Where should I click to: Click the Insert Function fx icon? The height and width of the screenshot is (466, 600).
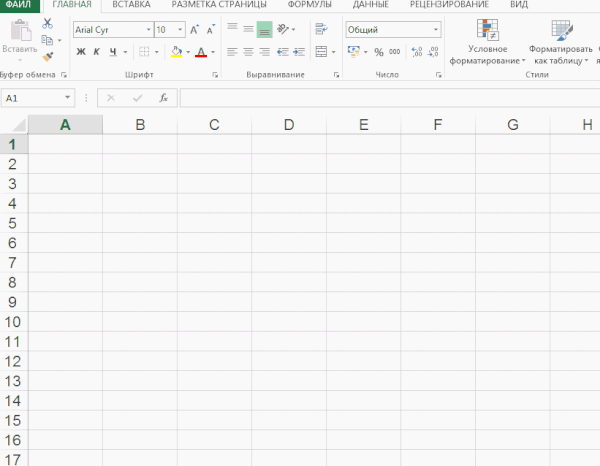coord(163,98)
